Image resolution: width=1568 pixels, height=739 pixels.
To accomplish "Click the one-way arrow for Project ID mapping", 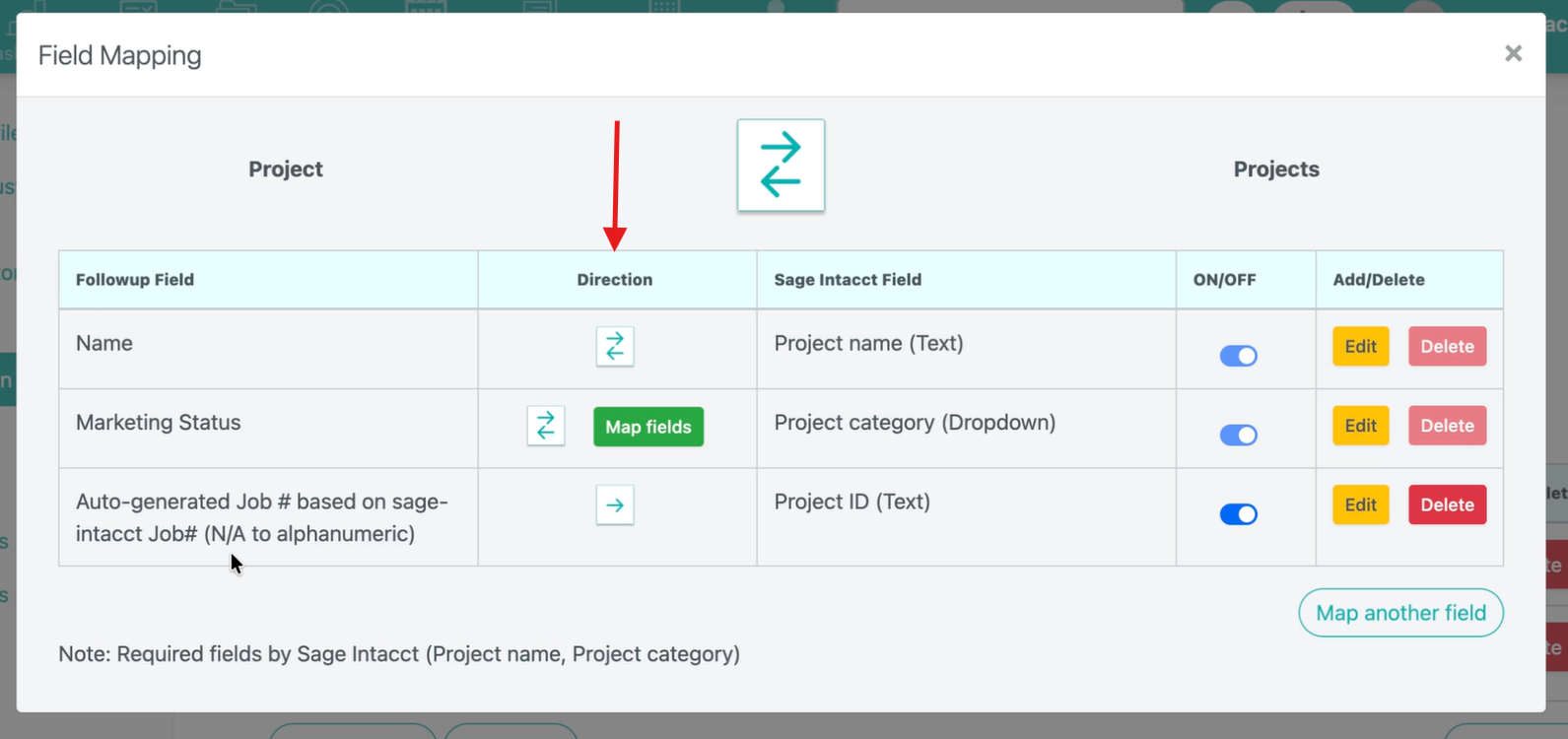I will click(x=615, y=505).
